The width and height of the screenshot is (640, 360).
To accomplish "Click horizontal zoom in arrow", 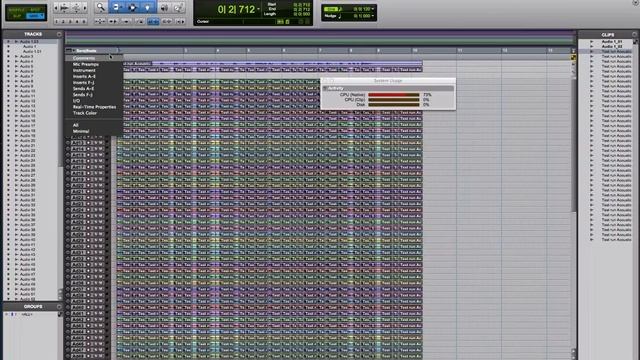I will pos(85,8).
